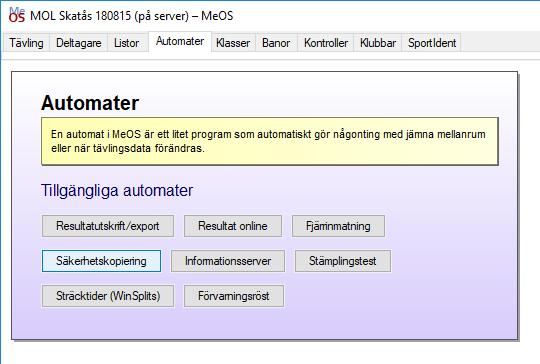The width and height of the screenshot is (540, 364).
Task: Switch to the Deltagare tab
Action: point(79,43)
